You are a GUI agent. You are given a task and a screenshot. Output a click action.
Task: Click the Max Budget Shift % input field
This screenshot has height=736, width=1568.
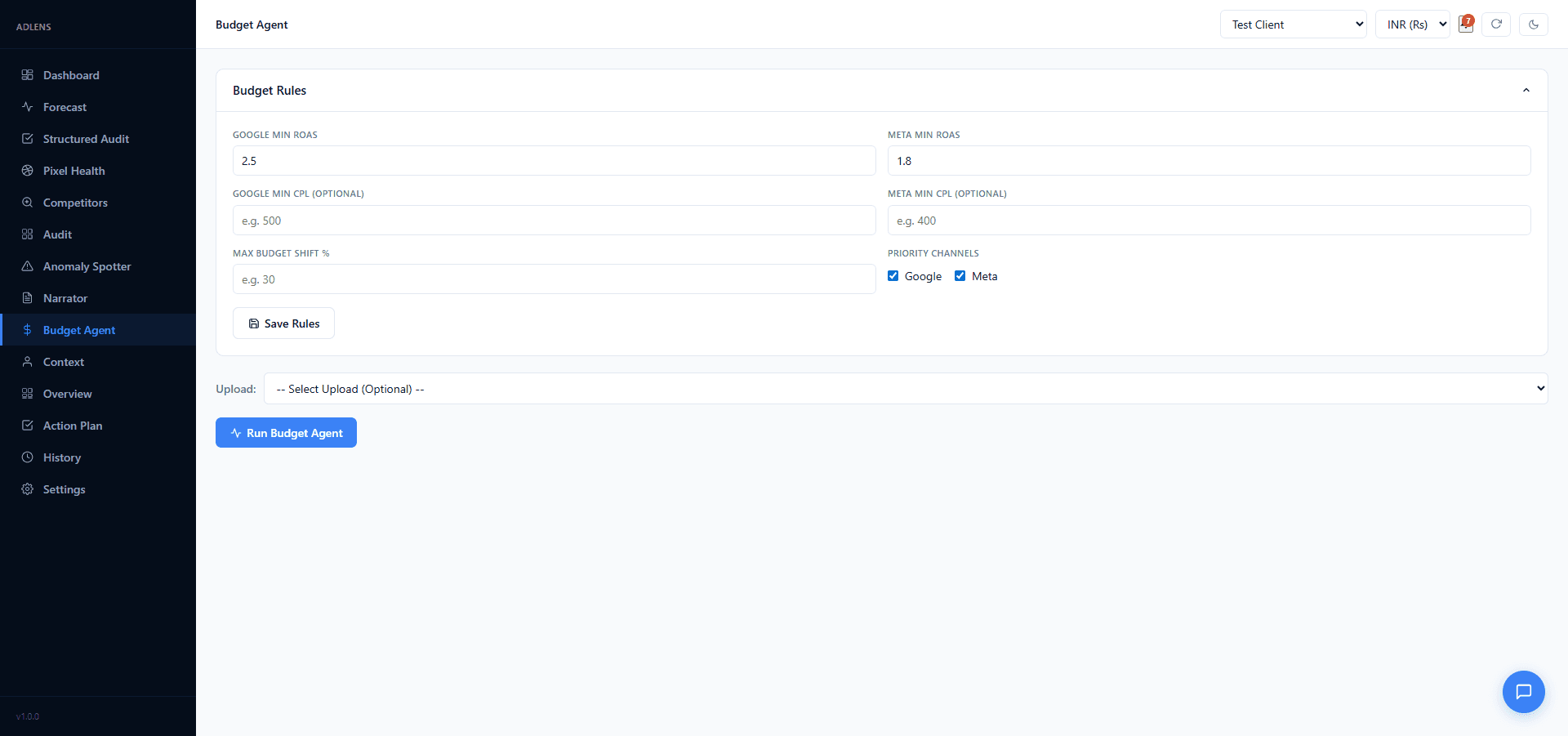pyautogui.click(x=554, y=279)
